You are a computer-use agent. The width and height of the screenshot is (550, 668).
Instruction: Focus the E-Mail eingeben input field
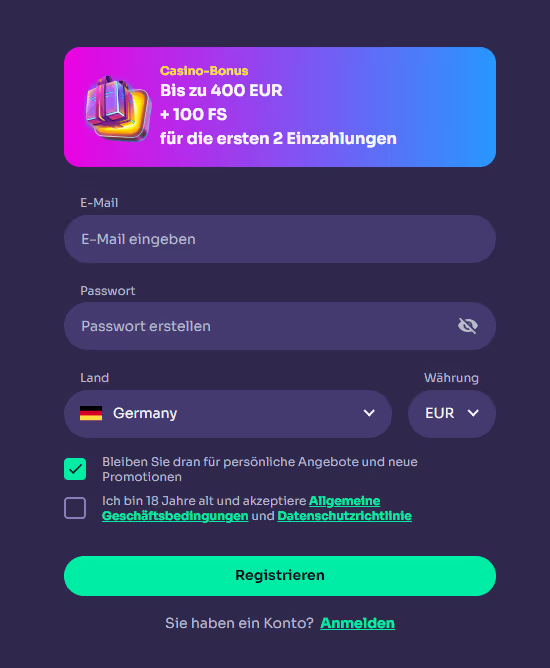pos(280,239)
